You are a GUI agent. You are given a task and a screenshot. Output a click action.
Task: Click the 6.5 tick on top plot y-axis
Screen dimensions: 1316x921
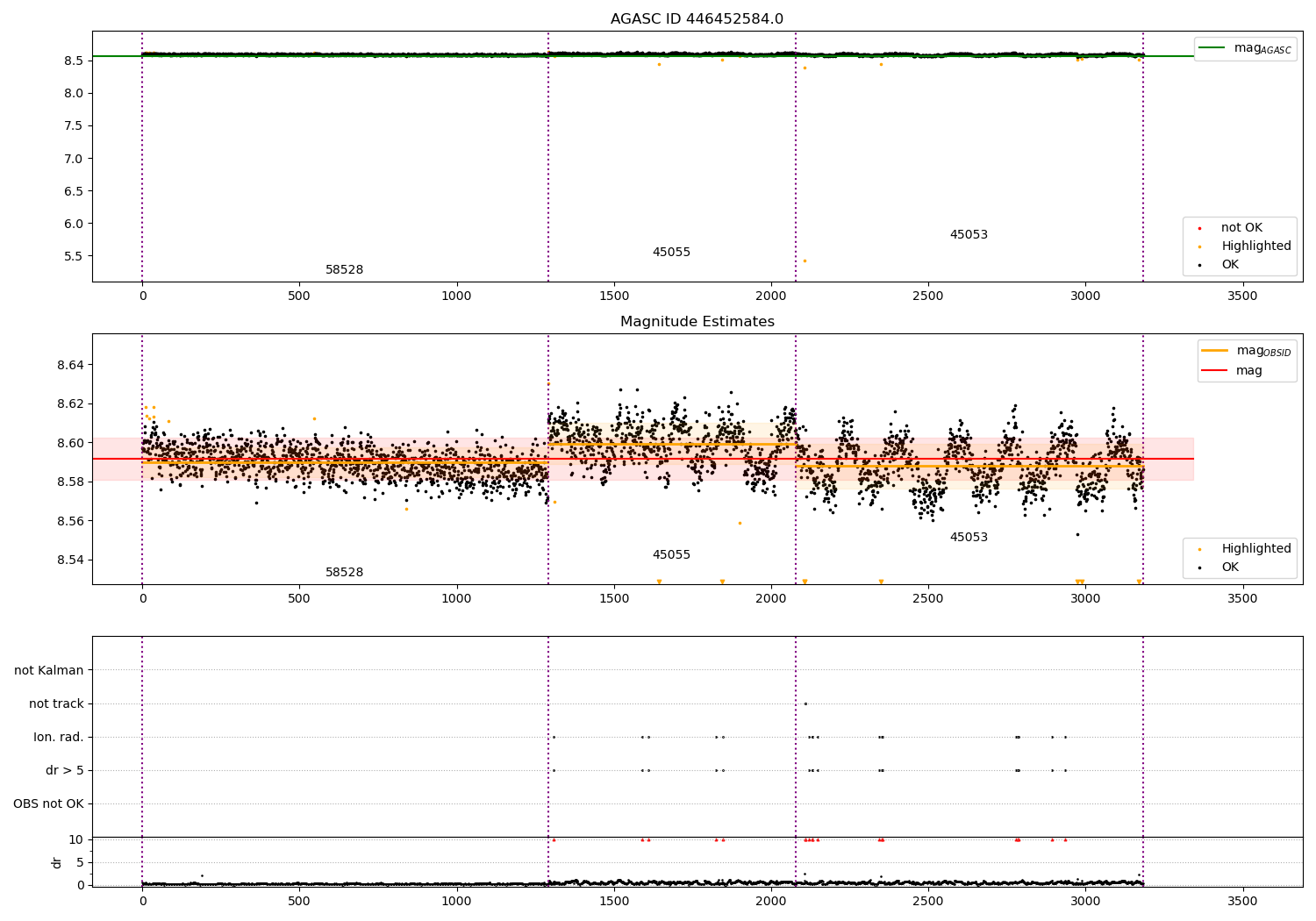click(74, 191)
